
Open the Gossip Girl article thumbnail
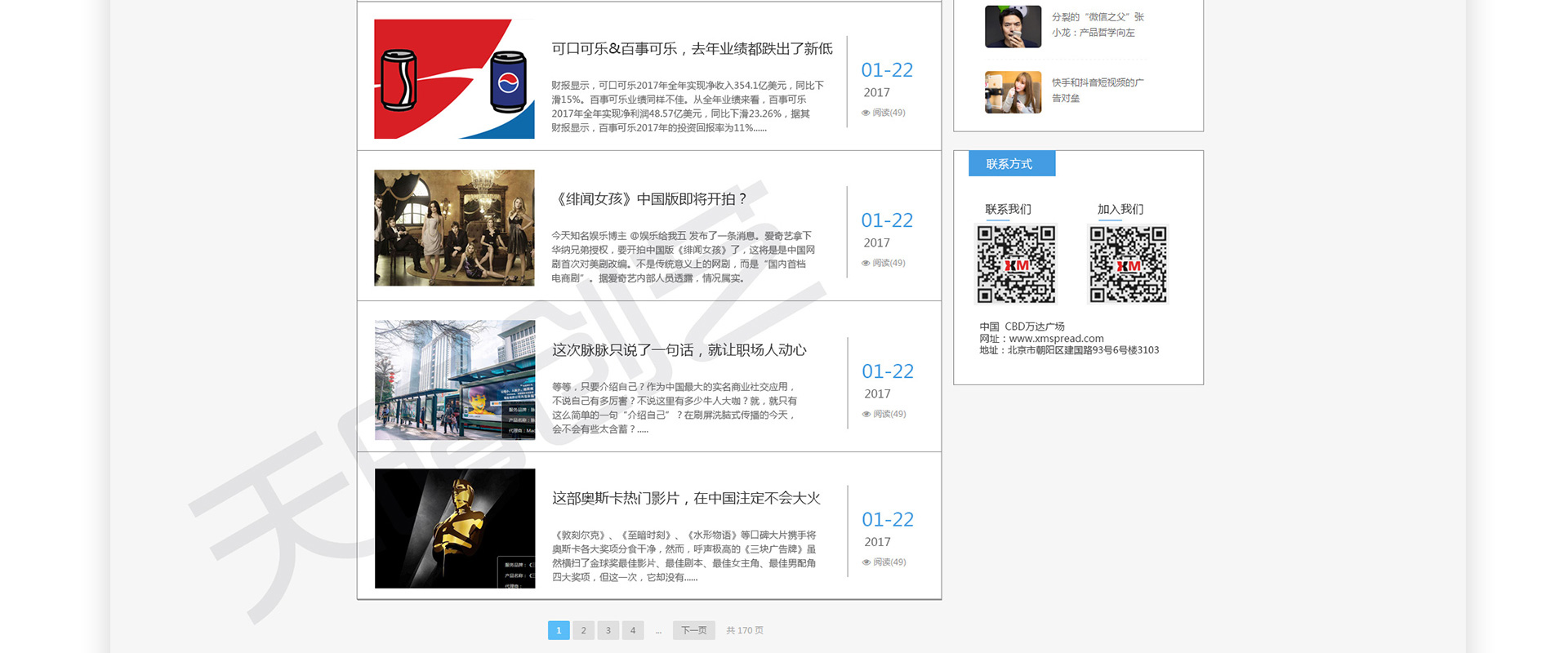454,228
